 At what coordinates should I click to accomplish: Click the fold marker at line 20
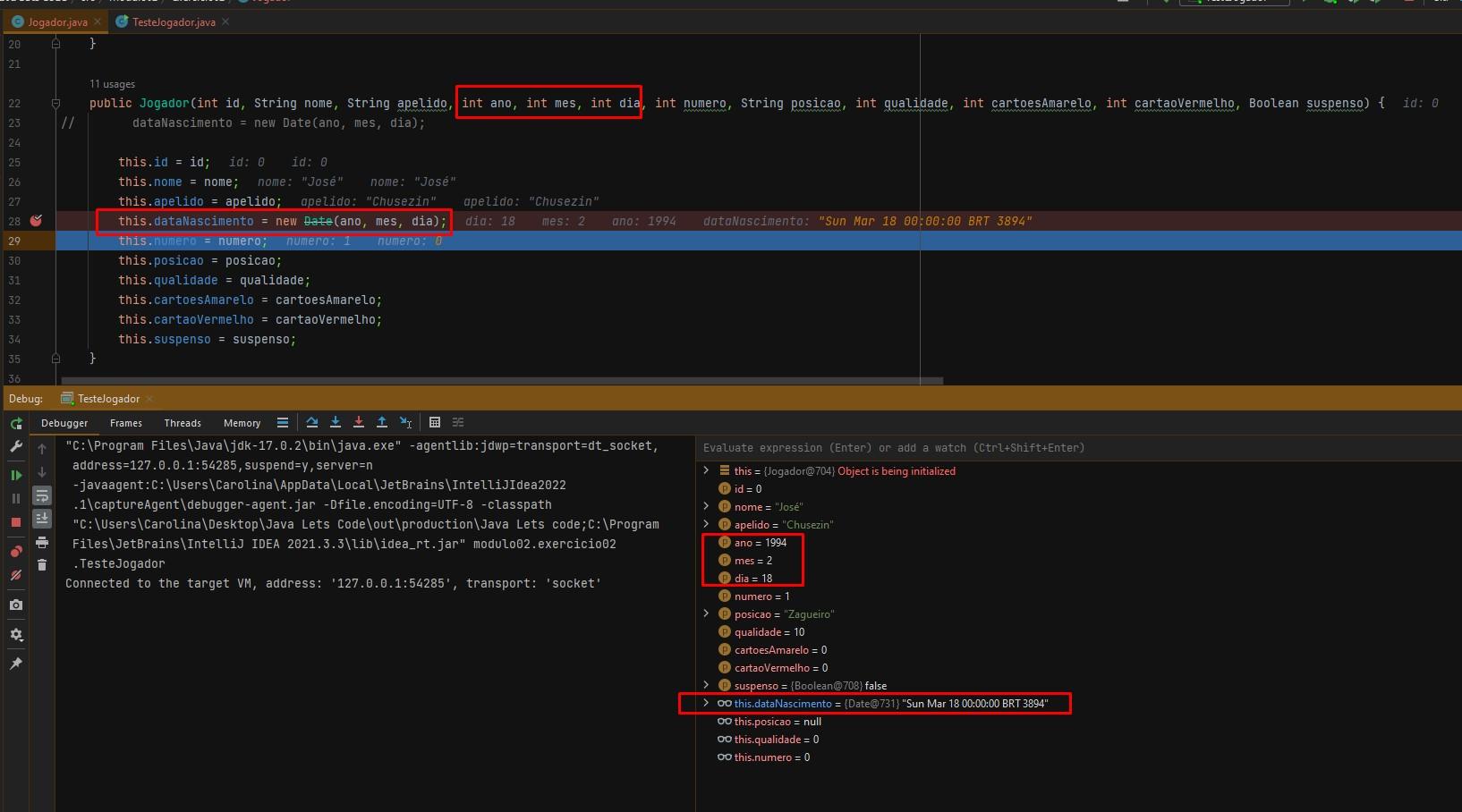coord(55,43)
